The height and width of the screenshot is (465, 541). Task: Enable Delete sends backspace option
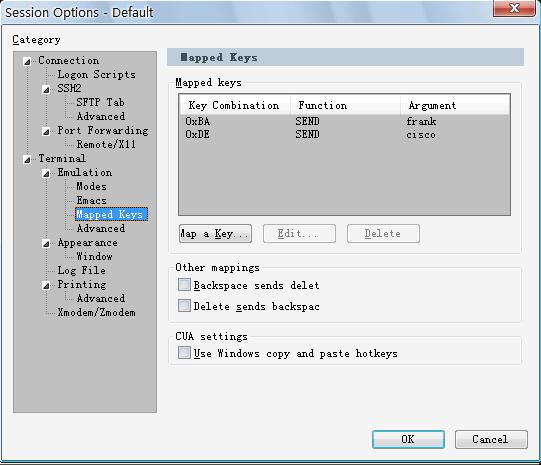tap(184, 306)
